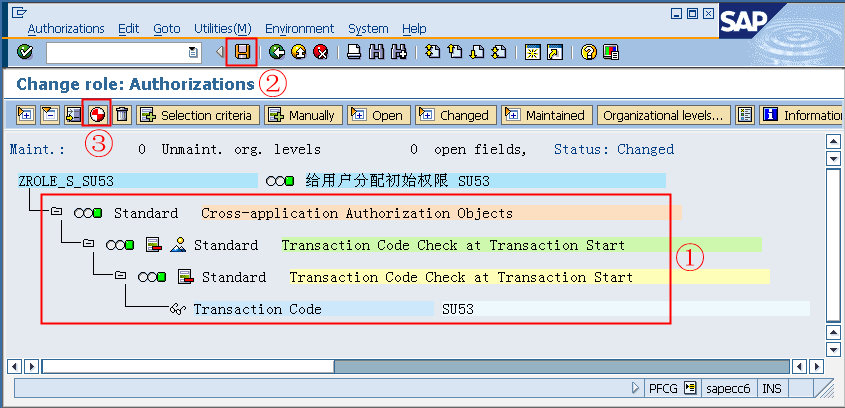Delete with the trash can icon
845x408 pixels.
click(x=122, y=115)
